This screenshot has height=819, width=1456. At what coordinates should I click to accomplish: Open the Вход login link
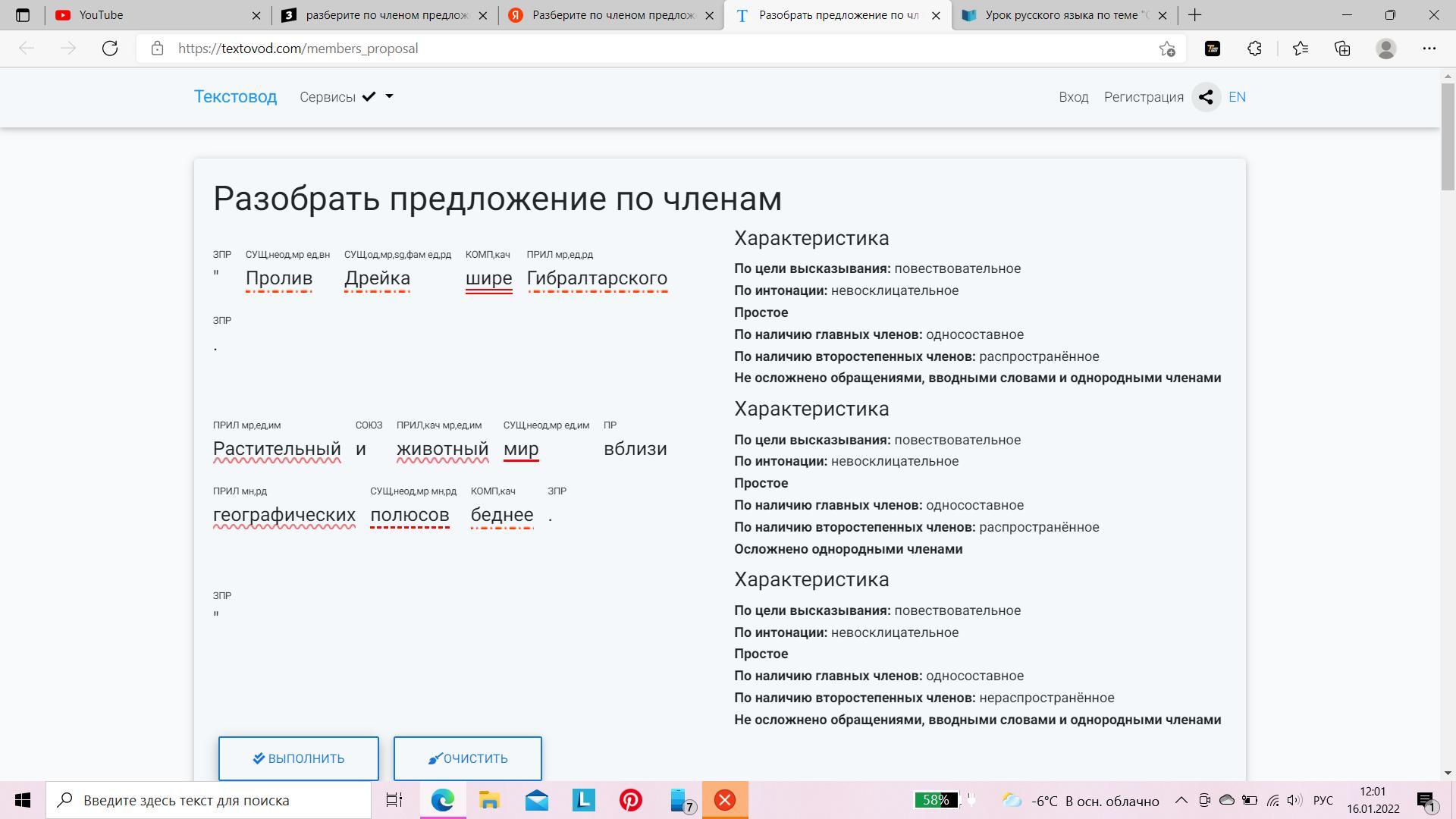1073,97
